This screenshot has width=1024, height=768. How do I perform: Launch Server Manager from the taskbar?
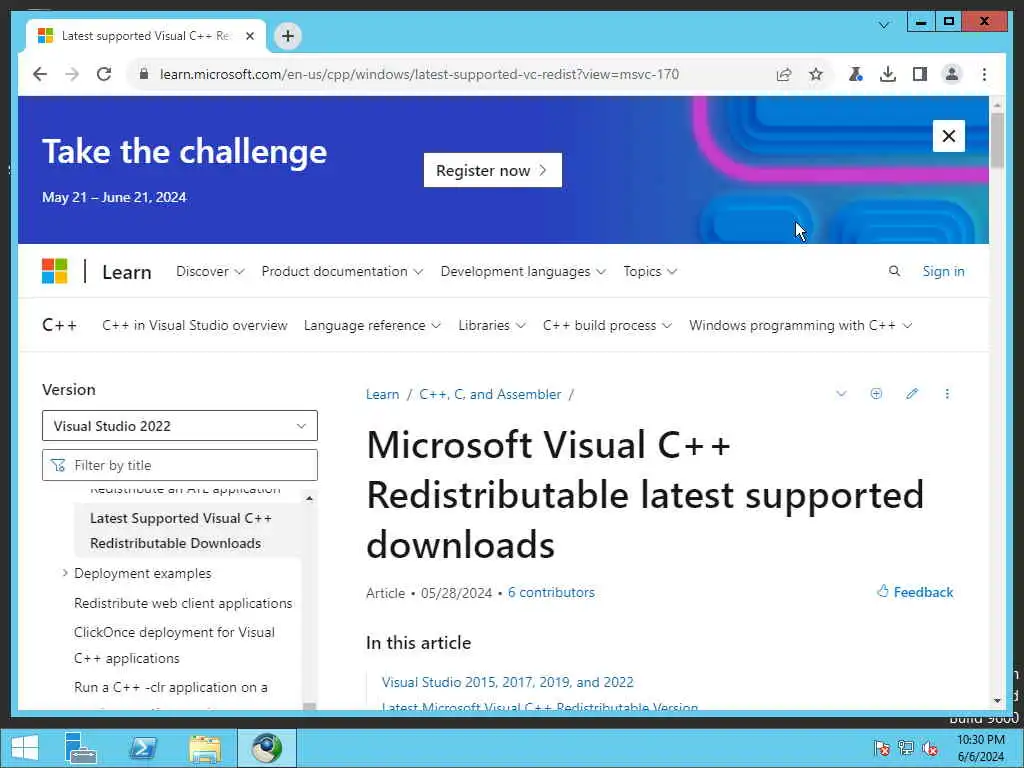tap(81, 748)
